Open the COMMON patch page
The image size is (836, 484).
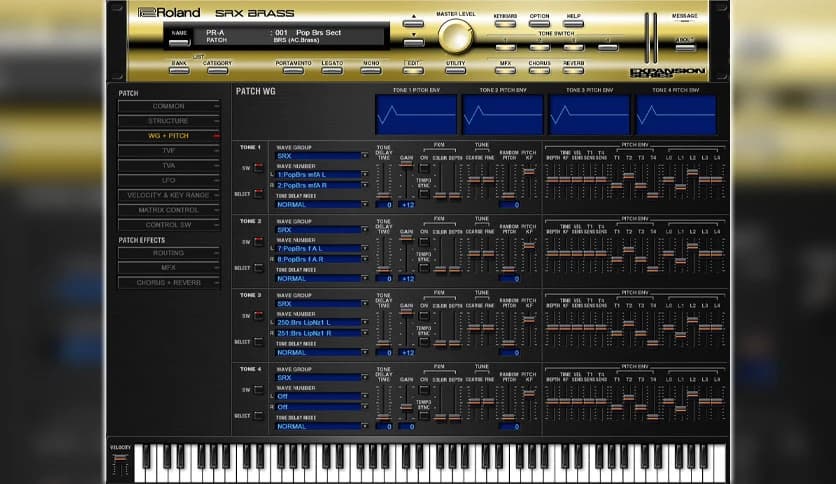tap(168, 106)
